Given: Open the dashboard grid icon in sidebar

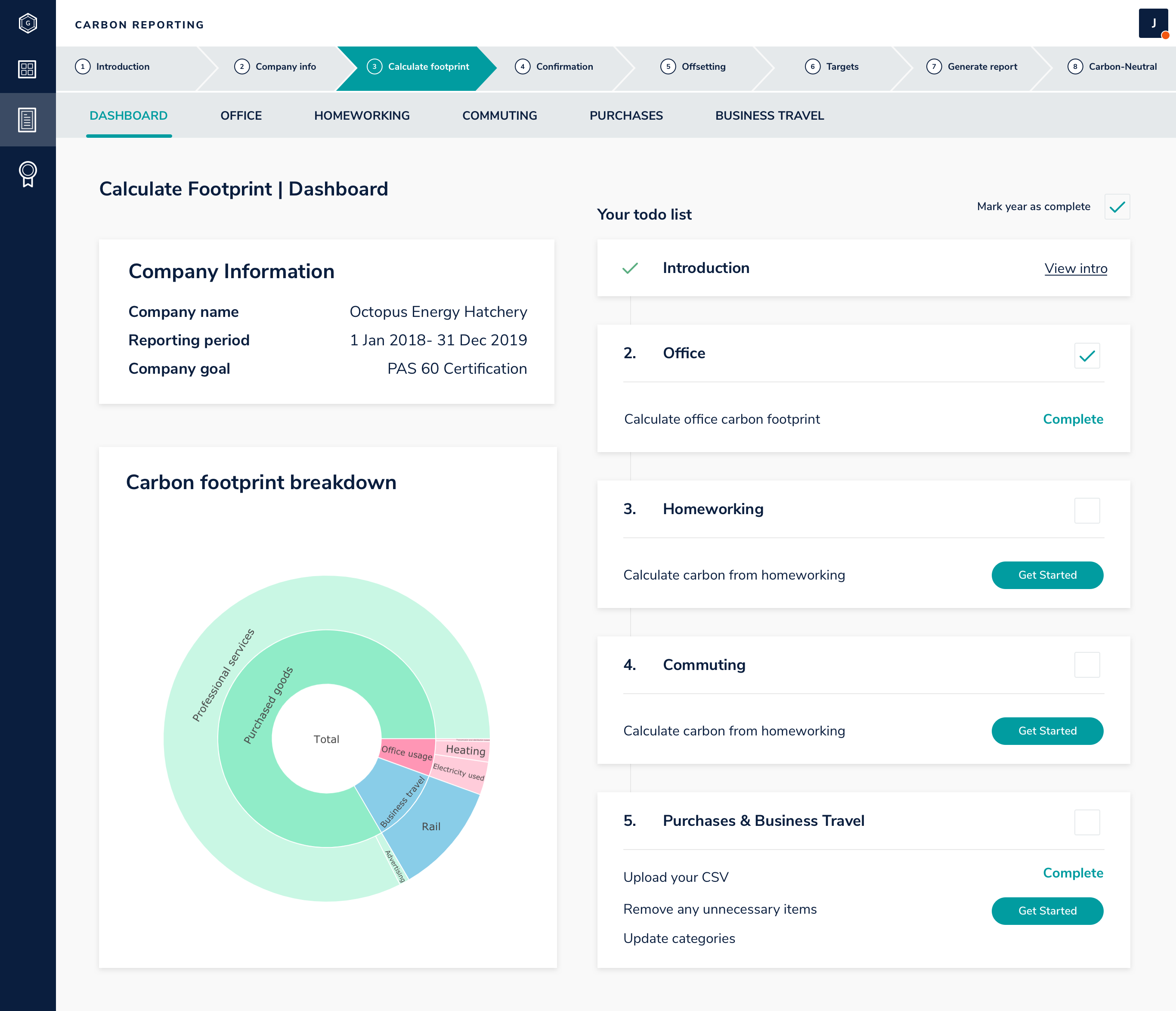Looking at the screenshot, I should click(x=27, y=69).
